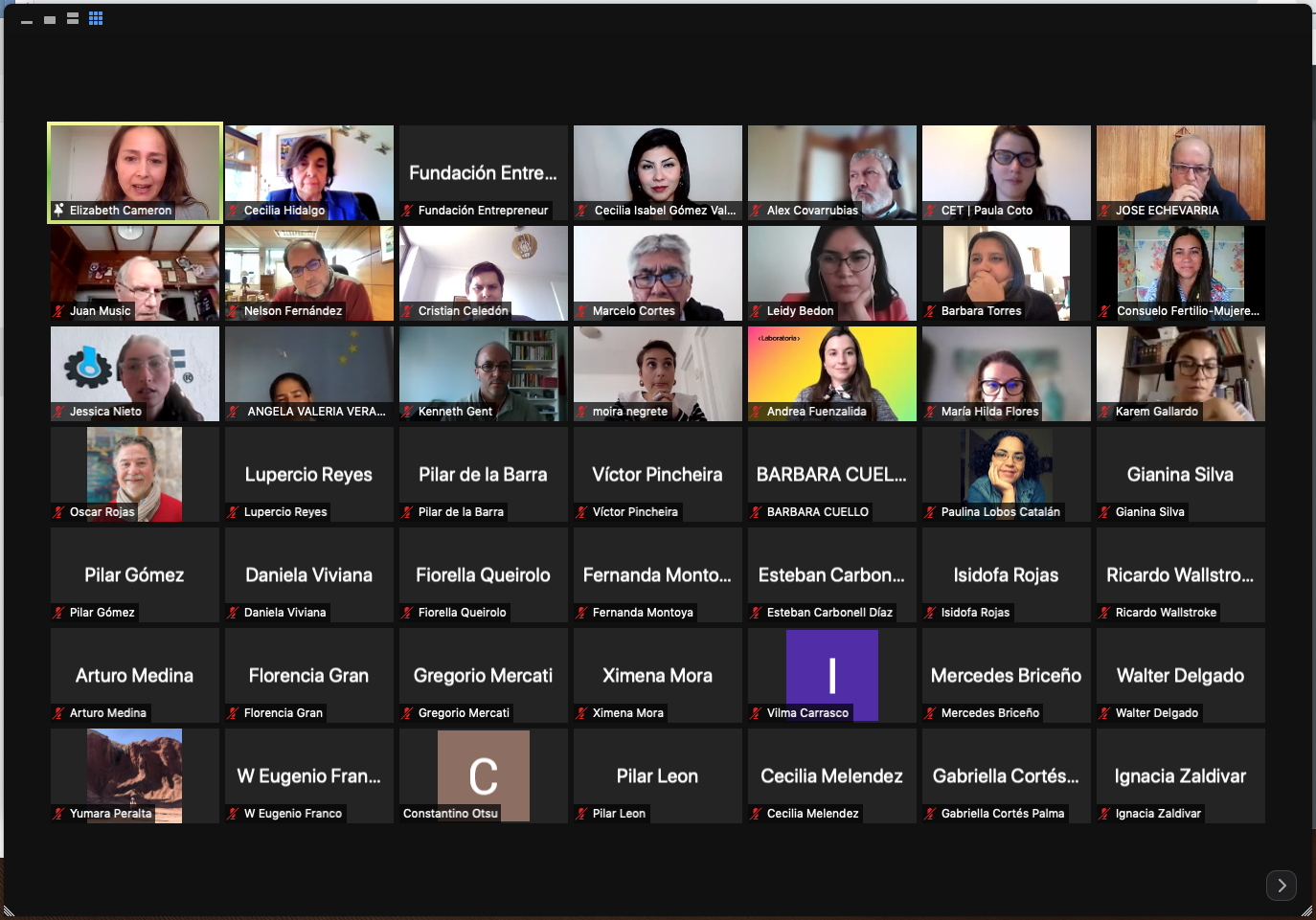Image resolution: width=1316 pixels, height=920 pixels.
Task: Click Andrea Fuenzalida's muted mic icon
Action: tap(756, 412)
